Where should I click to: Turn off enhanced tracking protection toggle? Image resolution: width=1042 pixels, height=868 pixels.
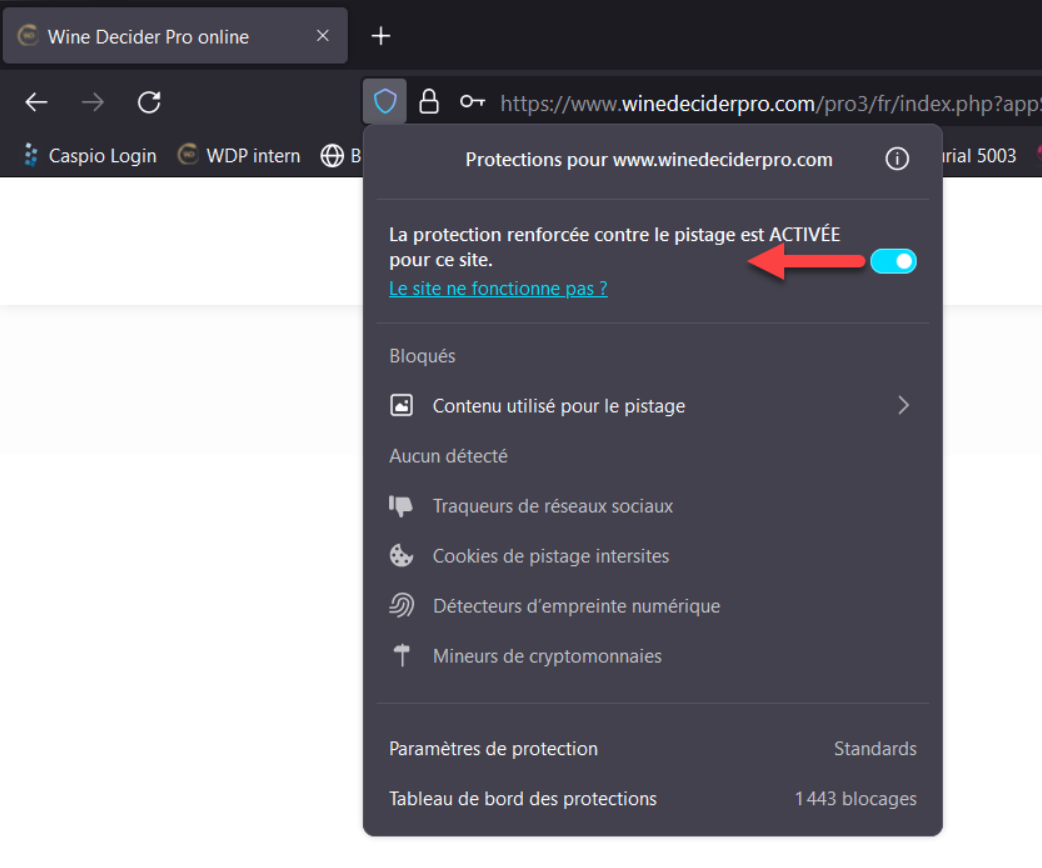coord(894,261)
